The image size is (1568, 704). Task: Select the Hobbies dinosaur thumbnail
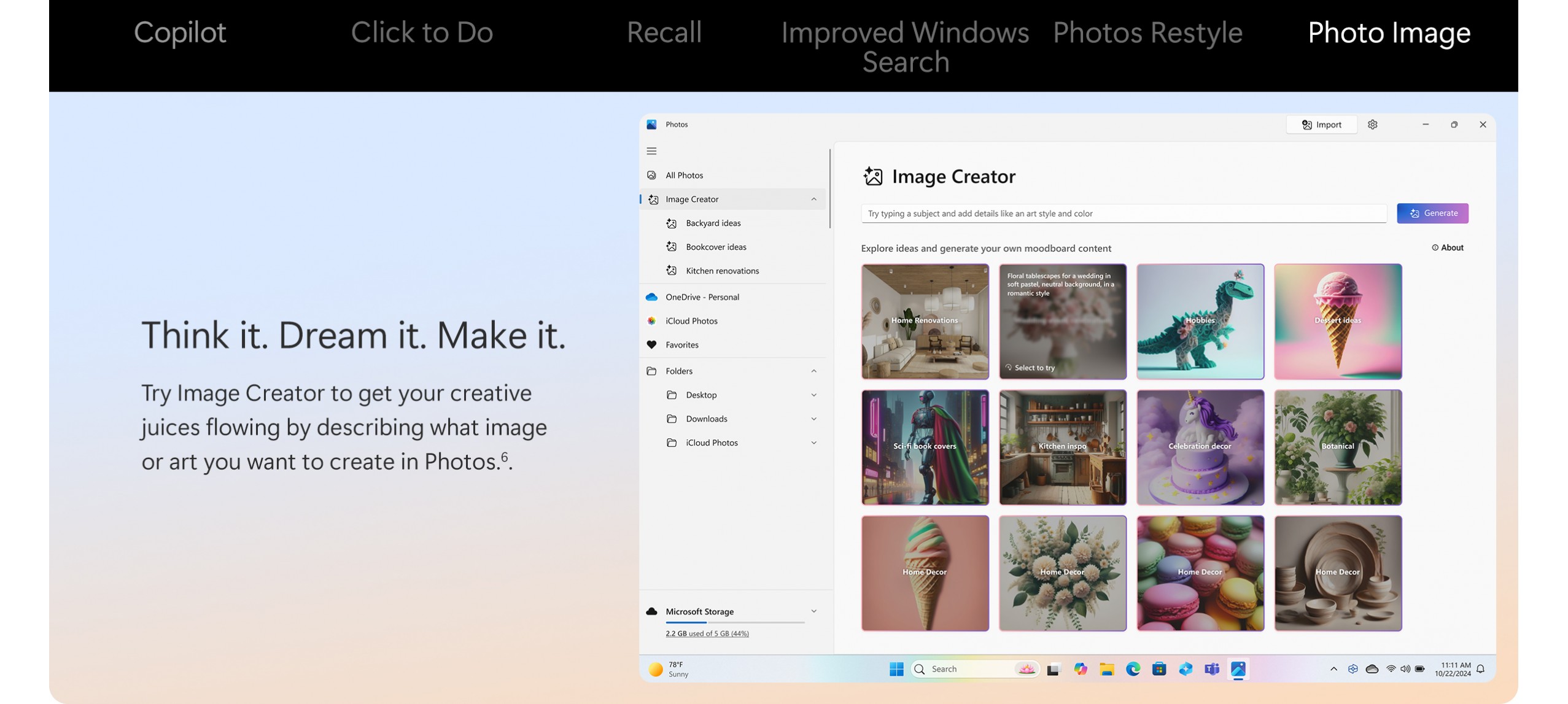[1200, 322]
